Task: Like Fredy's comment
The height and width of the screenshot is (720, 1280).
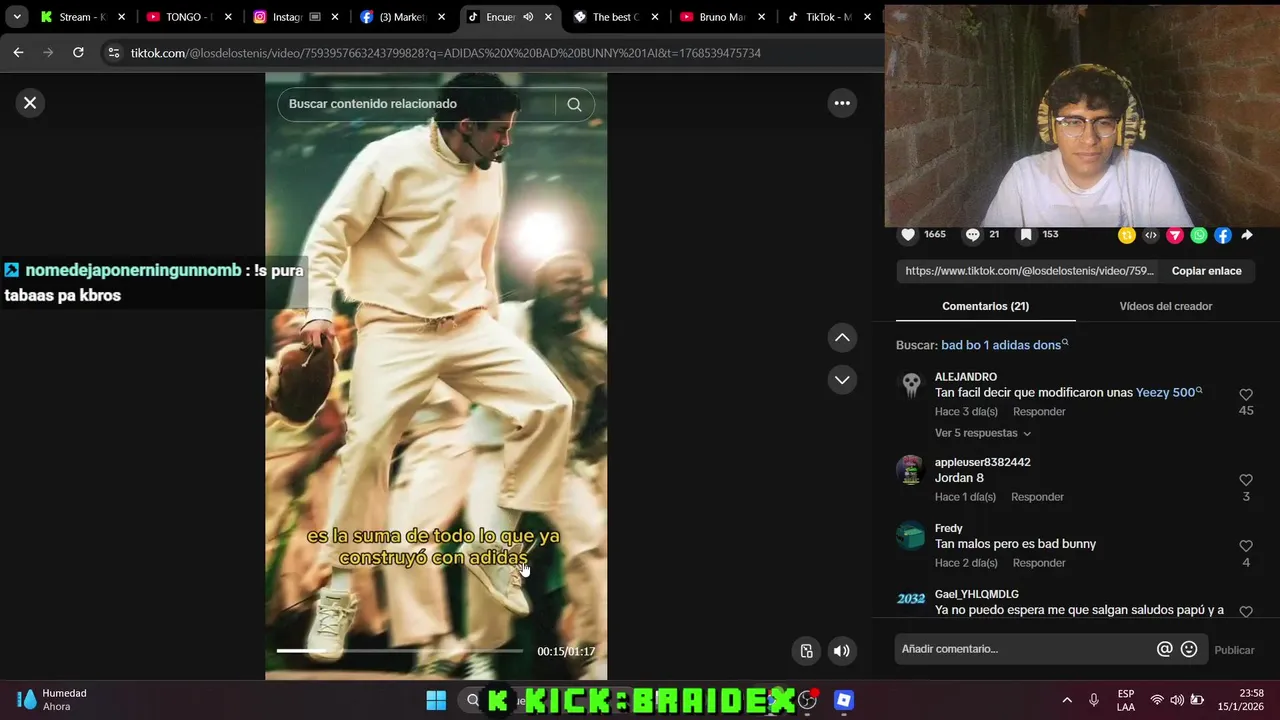Action: point(1246,546)
